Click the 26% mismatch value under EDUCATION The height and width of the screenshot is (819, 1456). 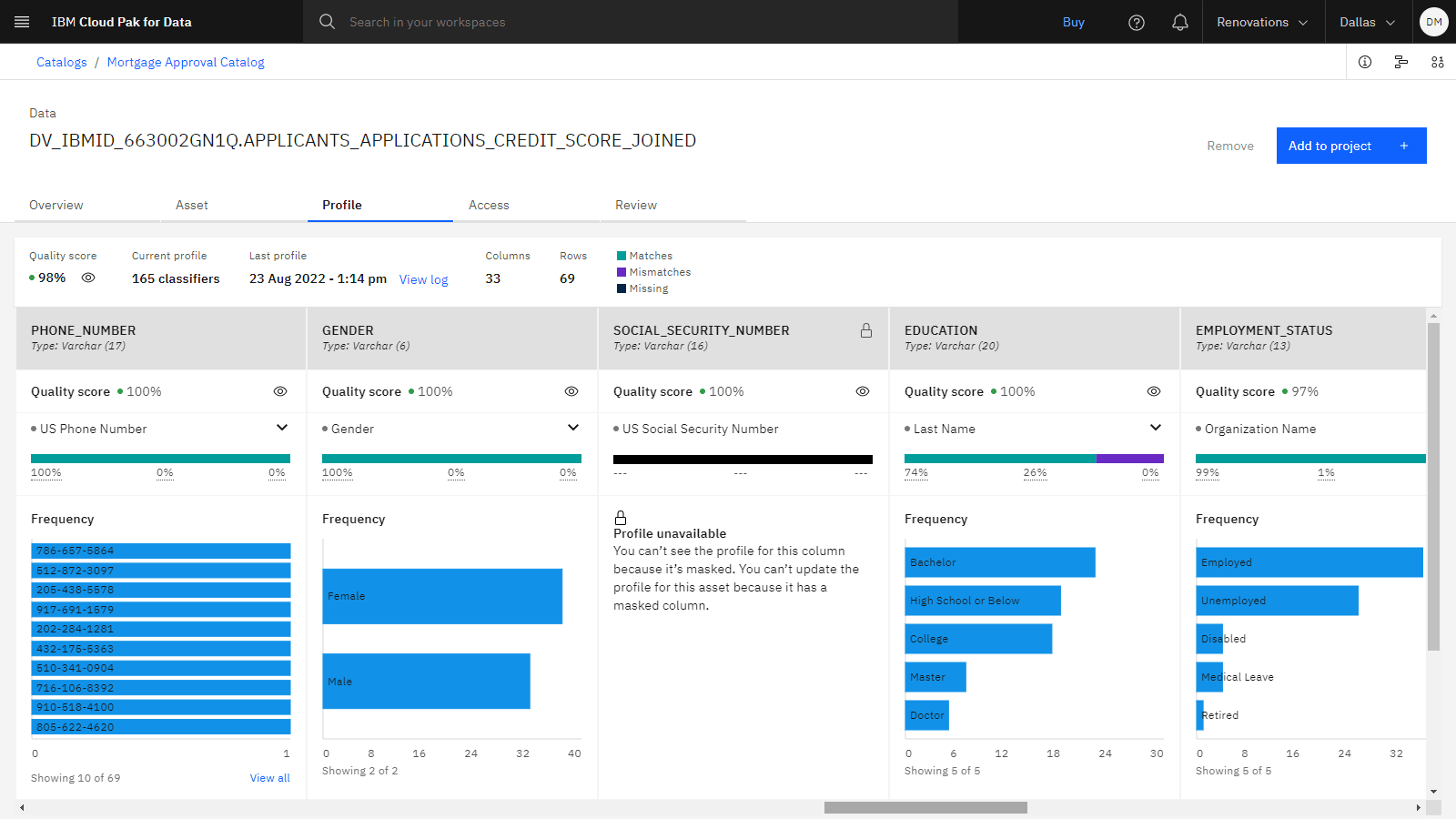1035,472
